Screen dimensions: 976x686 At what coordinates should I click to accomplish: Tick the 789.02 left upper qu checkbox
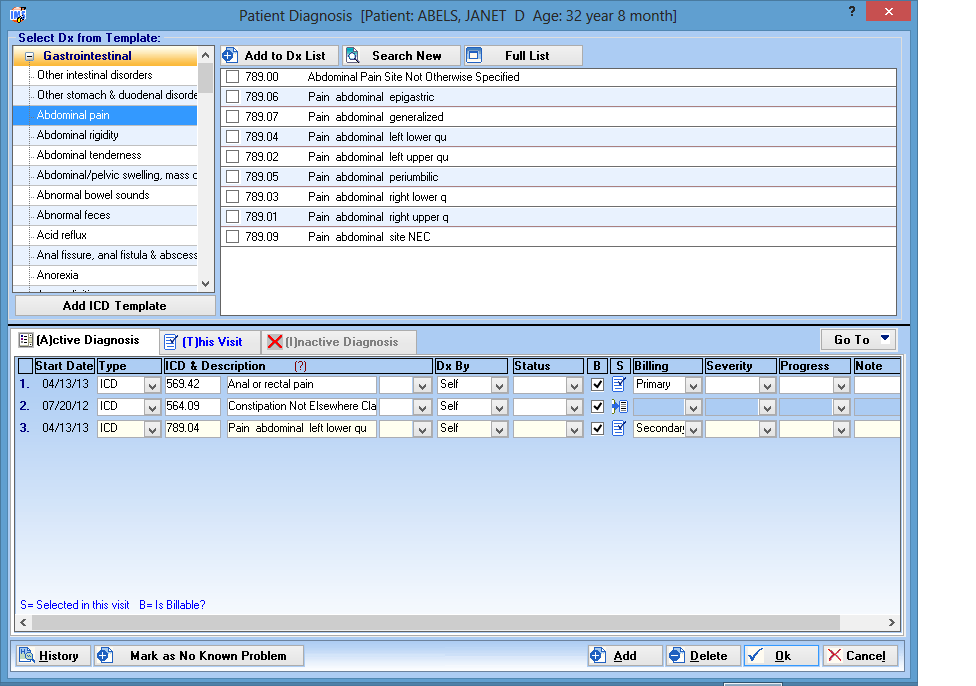click(x=232, y=157)
